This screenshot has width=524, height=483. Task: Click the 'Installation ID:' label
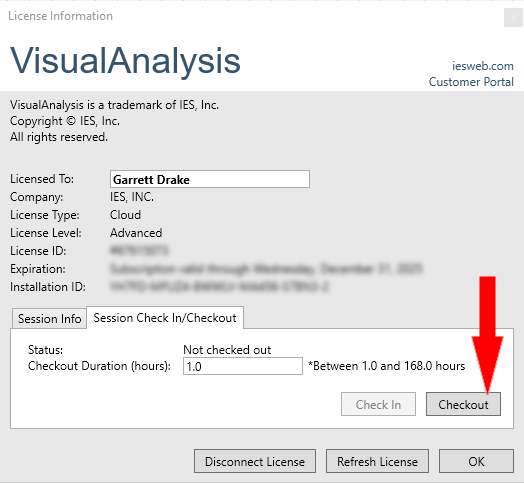(48, 287)
